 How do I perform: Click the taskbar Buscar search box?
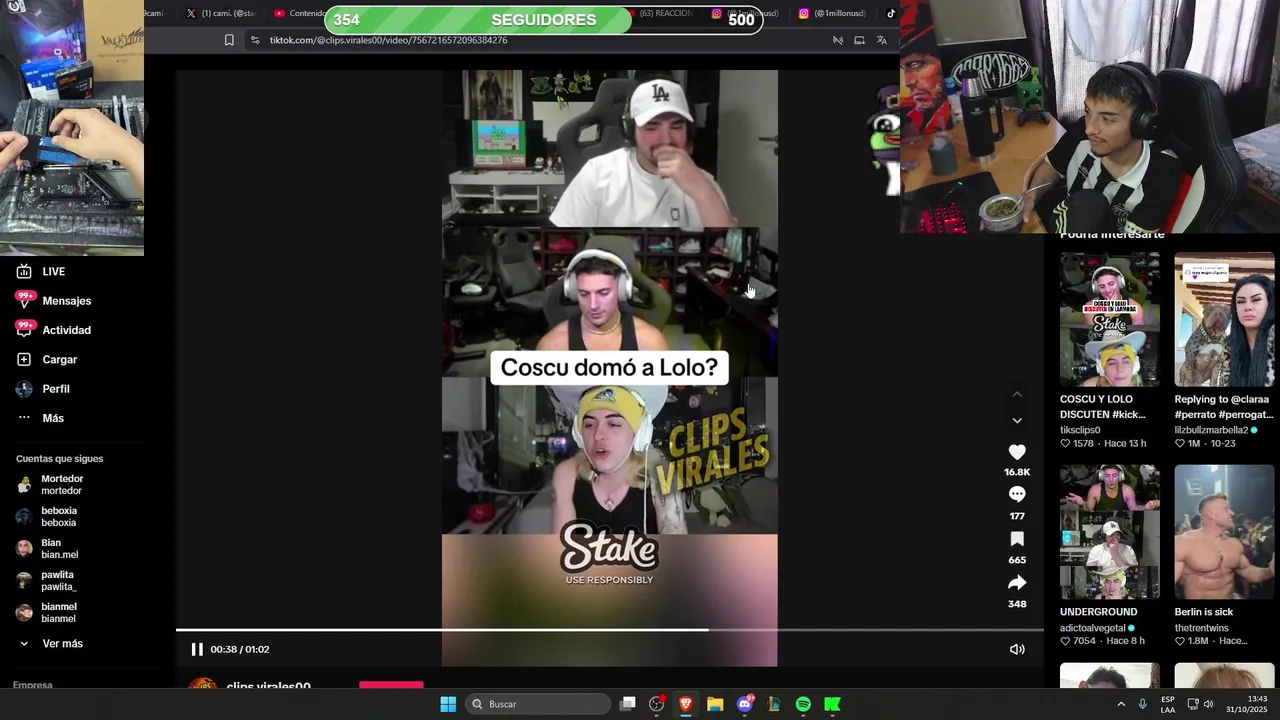pos(538,704)
